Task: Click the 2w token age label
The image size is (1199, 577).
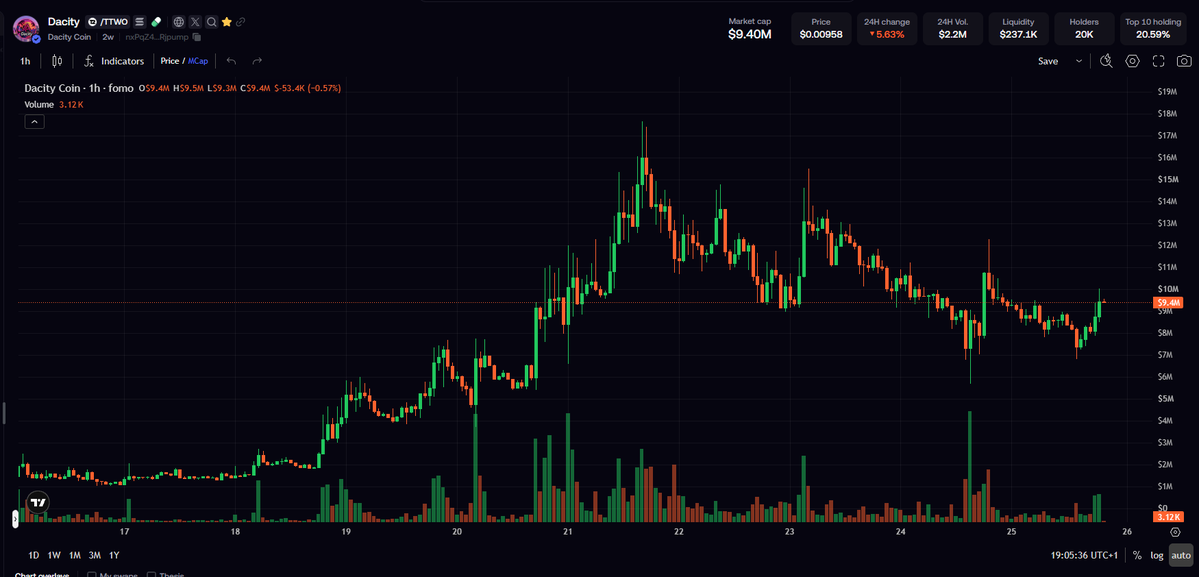Action: pyautogui.click(x=108, y=37)
